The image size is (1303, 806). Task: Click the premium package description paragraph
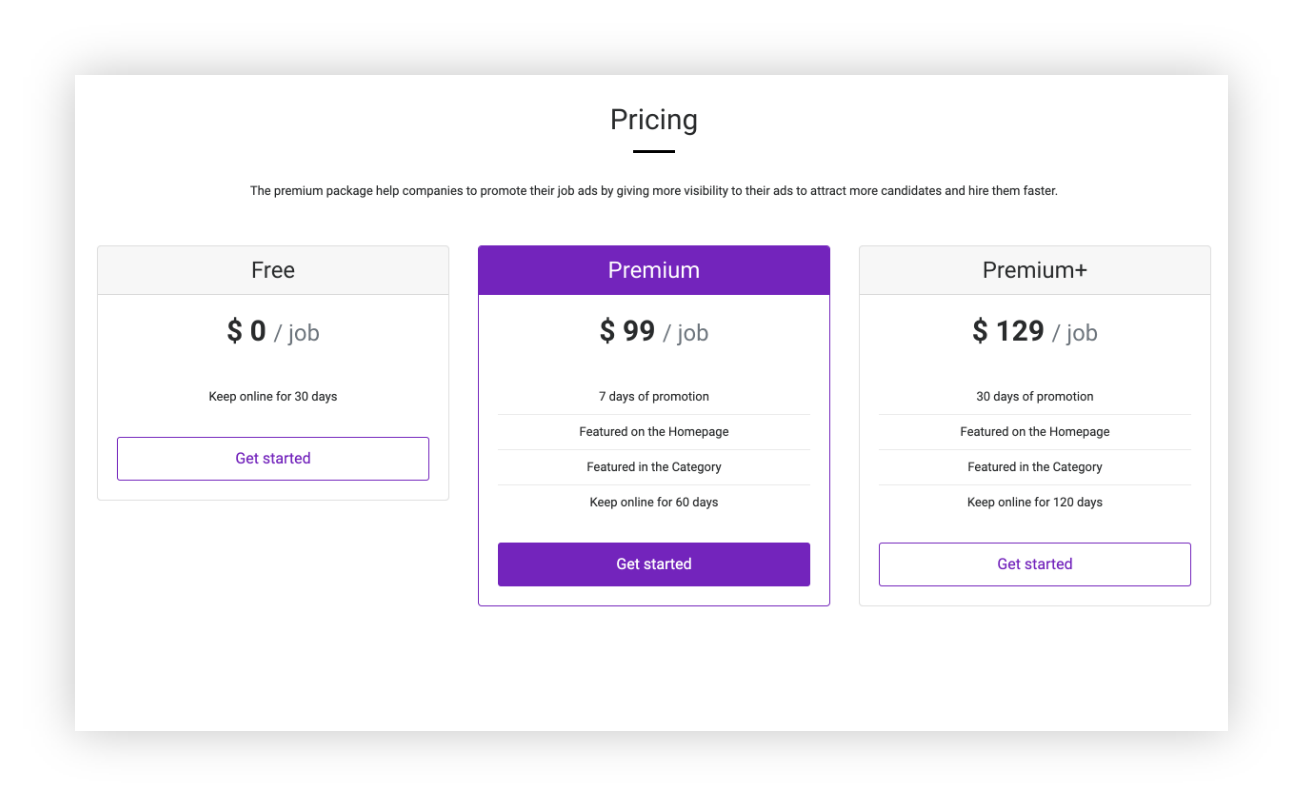click(x=654, y=191)
